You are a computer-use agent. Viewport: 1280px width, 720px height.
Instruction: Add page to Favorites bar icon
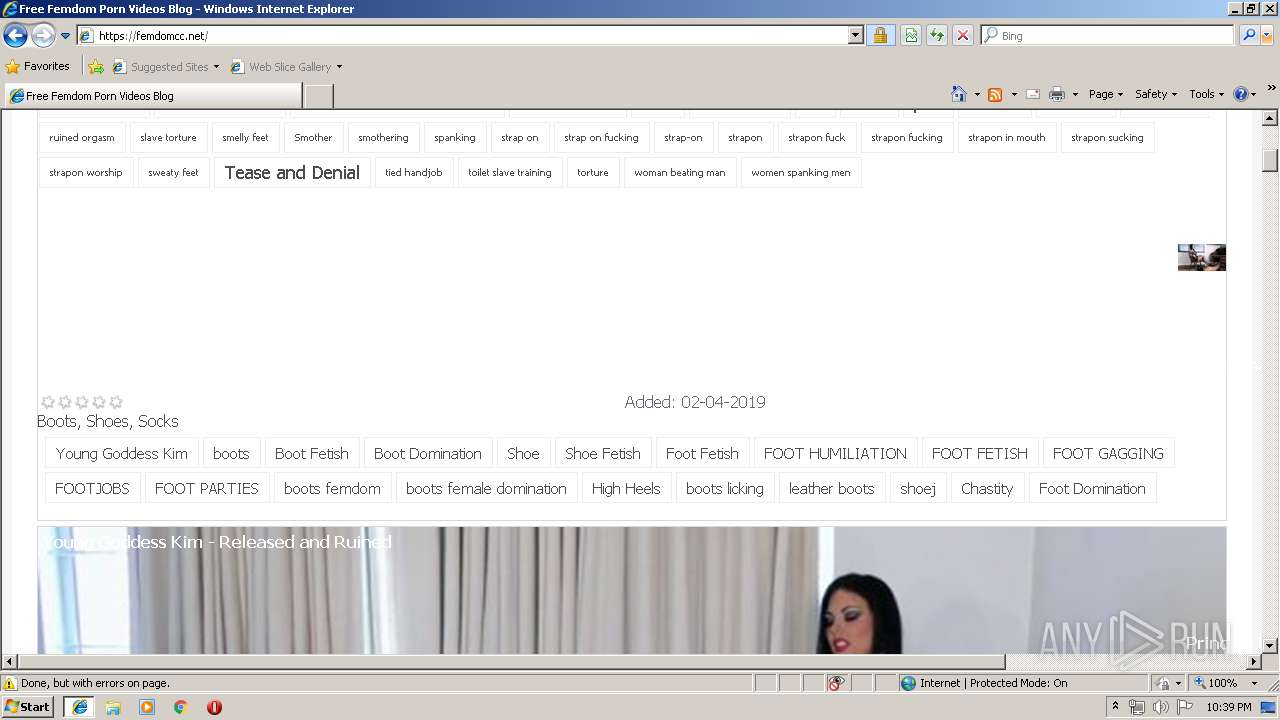coord(96,67)
